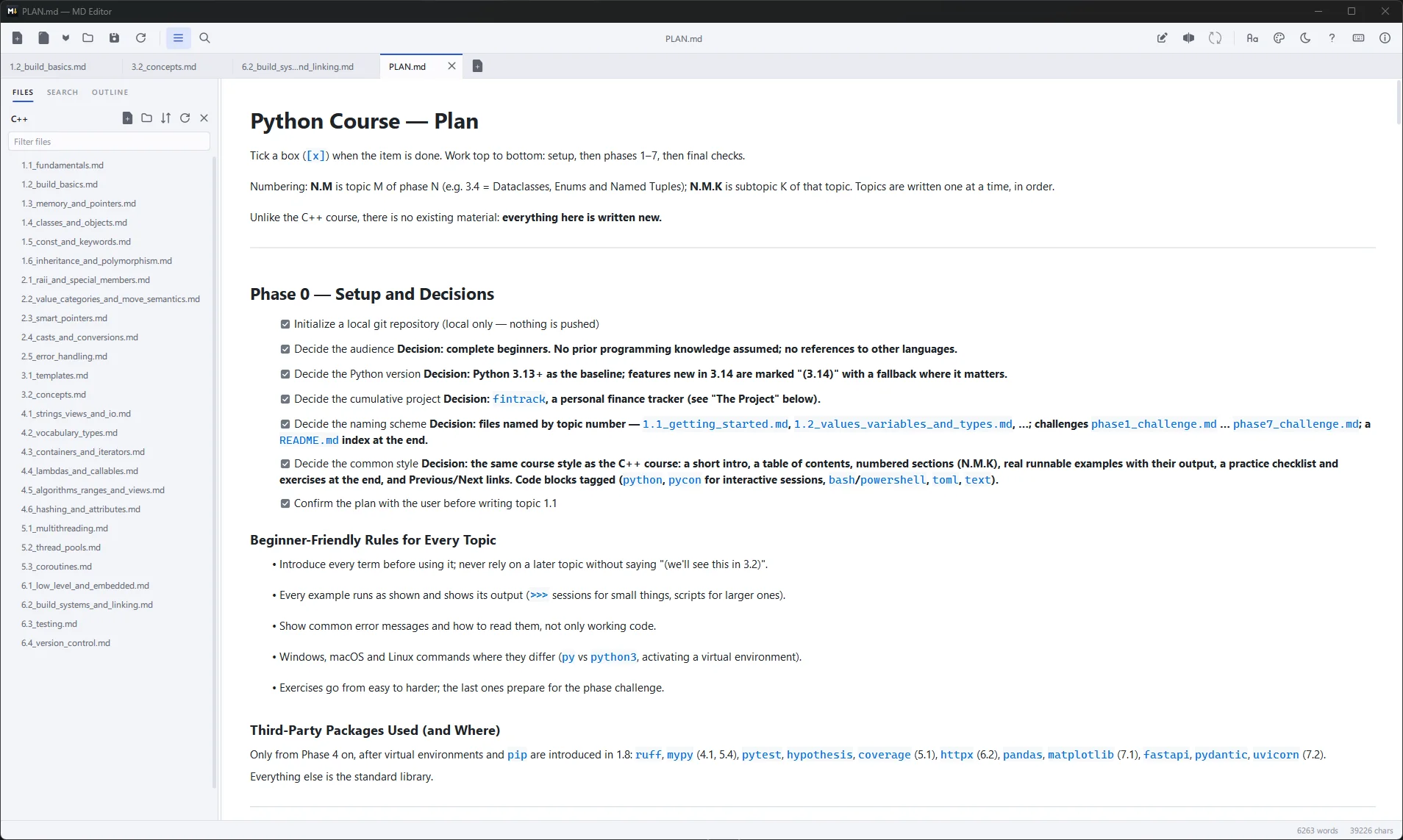Uncheck the 'Decide the Python version' checkbox
The width and height of the screenshot is (1403, 840).
pyautogui.click(x=285, y=374)
